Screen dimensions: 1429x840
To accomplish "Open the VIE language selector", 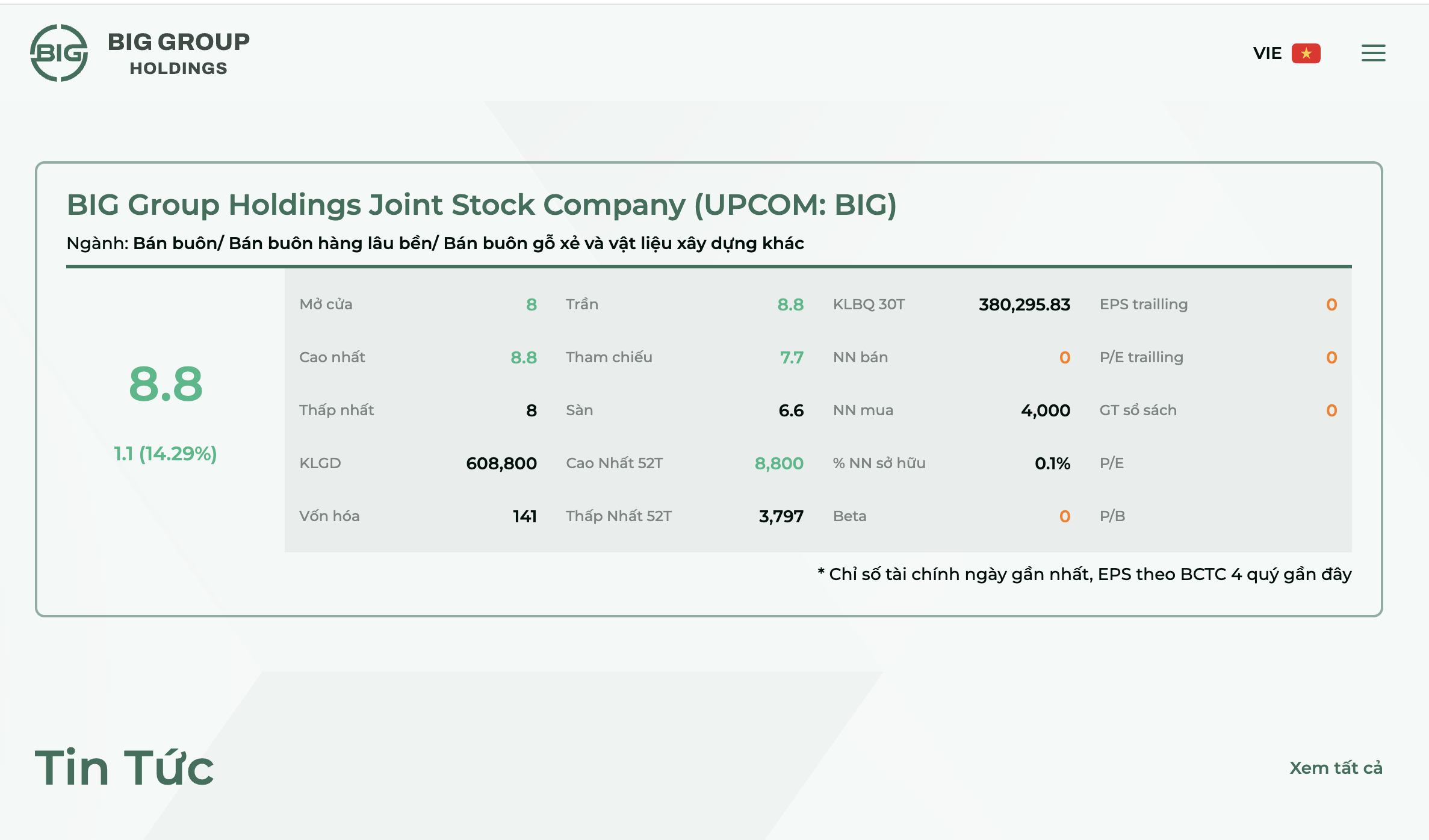I will tap(1268, 53).
